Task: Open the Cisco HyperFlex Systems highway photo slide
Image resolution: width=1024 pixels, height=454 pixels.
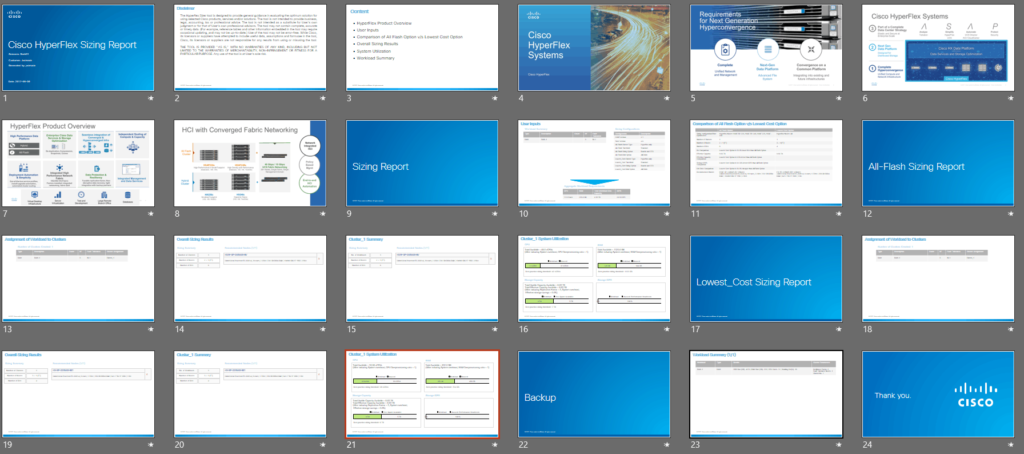Action: [594, 48]
